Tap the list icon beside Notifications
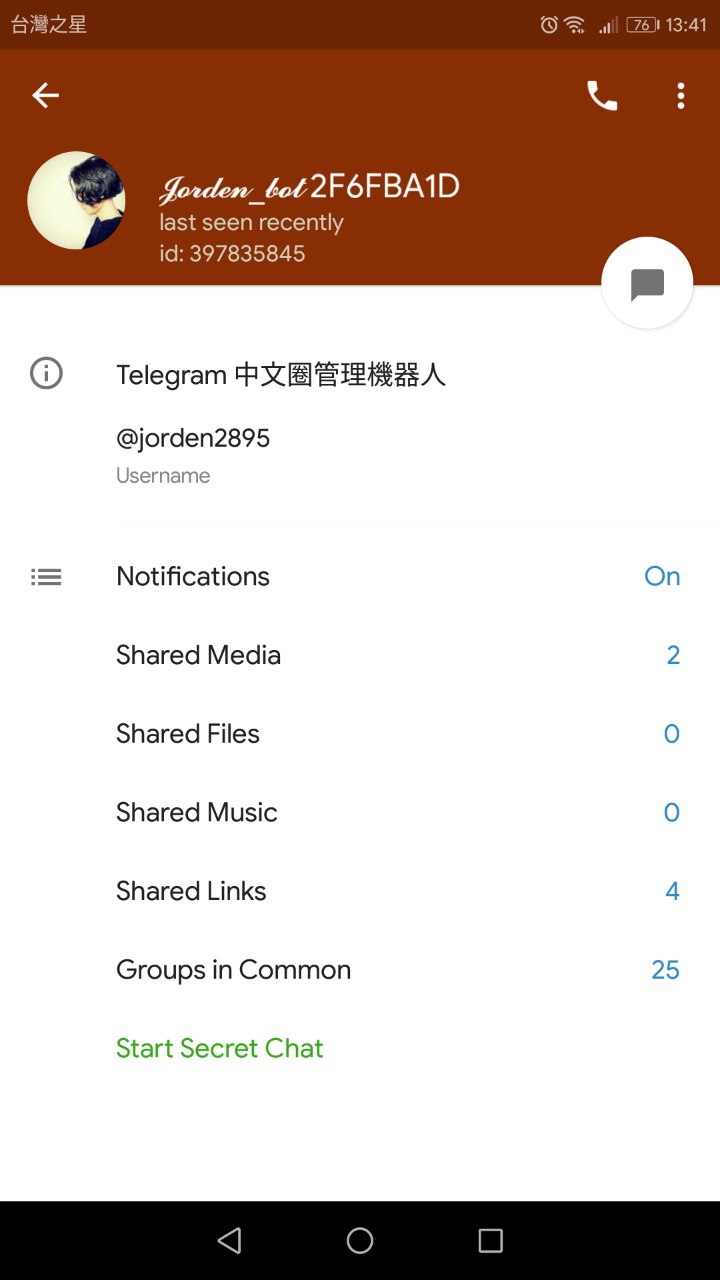Image resolution: width=720 pixels, height=1280 pixels. point(46,577)
